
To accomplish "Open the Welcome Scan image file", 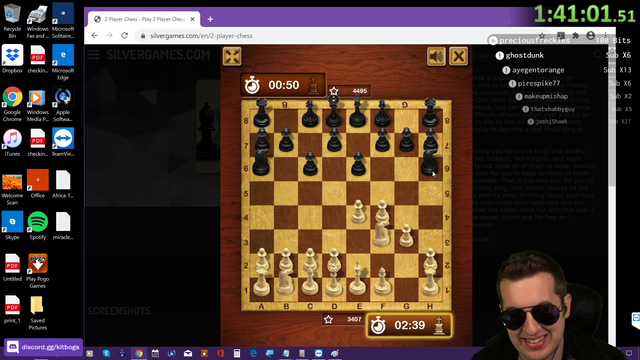I will pos(12,187).
